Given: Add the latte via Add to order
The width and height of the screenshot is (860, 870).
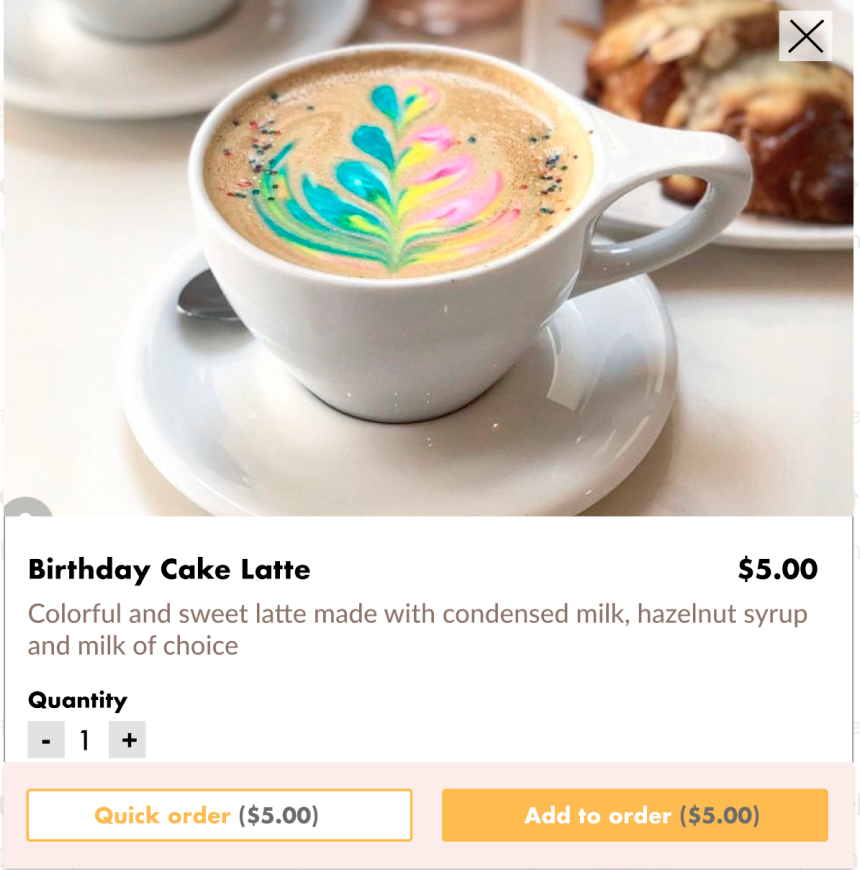Looking at the screenshot, I should click(x=634, y=815).
